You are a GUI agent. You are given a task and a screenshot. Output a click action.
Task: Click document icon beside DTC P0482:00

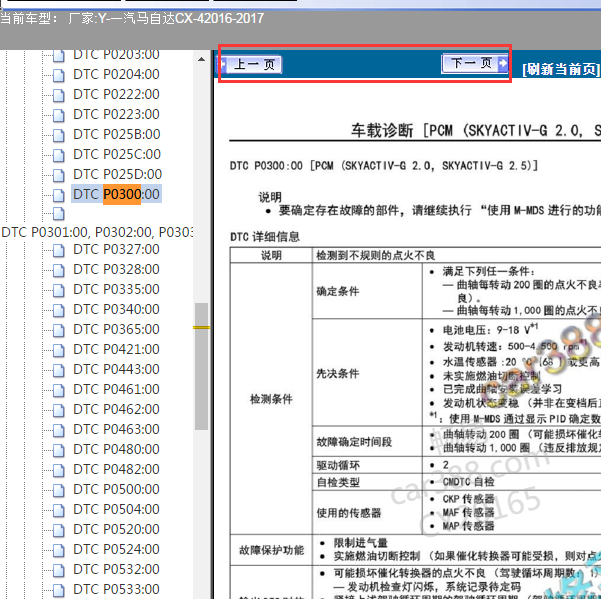point(59,470)
